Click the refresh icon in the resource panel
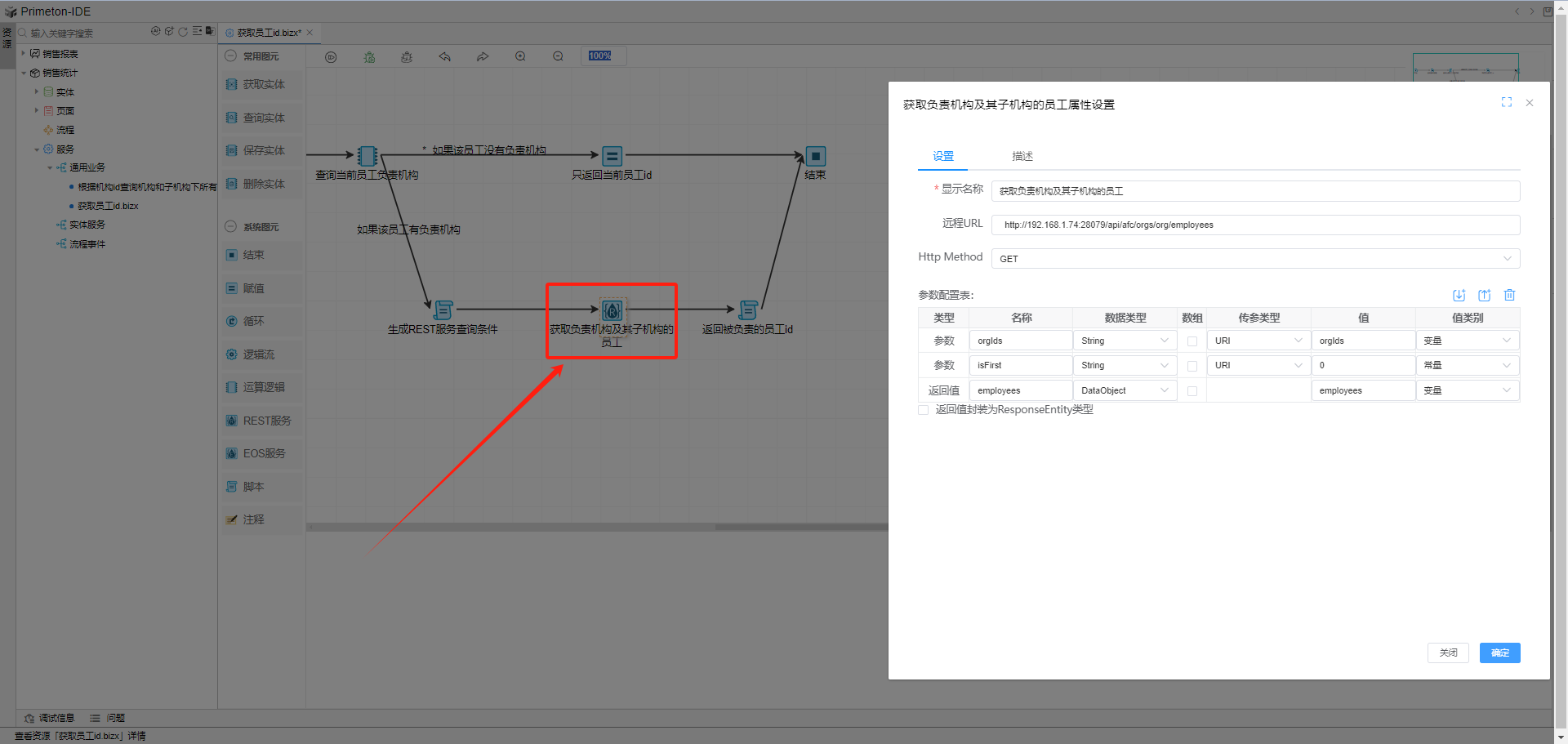The width and height of the screenshot is (1568, 744). click(183, 32)
